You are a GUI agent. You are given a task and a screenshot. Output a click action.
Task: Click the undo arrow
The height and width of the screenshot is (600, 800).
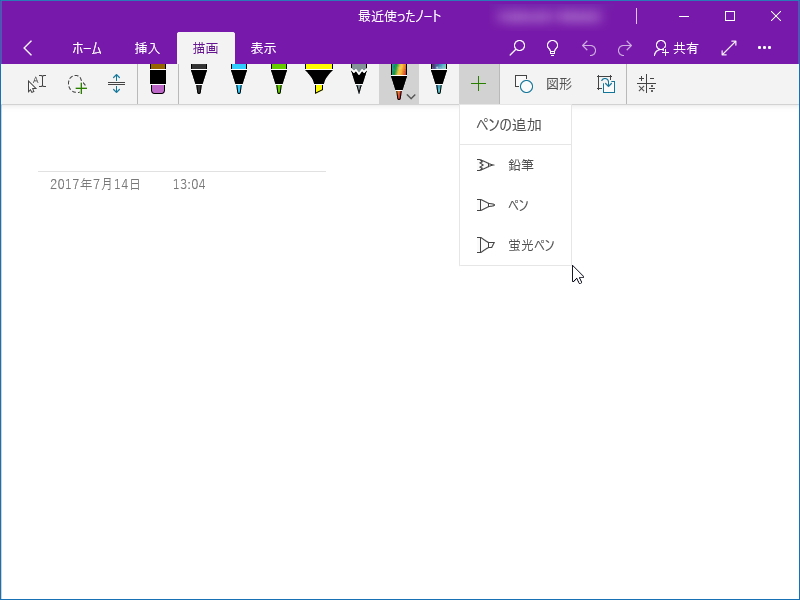[x=590, y=47]
